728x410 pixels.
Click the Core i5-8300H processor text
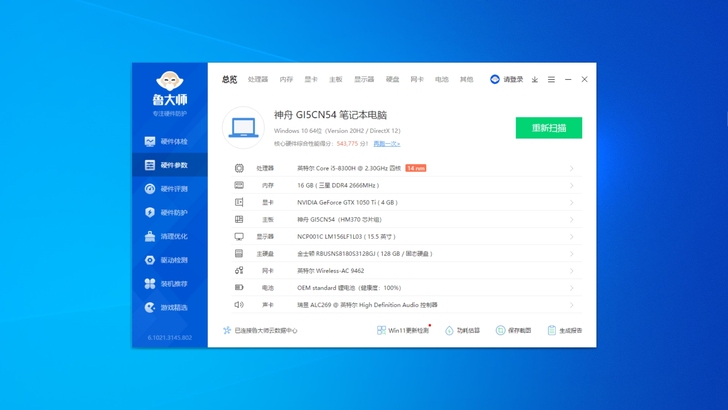[349, 168]
